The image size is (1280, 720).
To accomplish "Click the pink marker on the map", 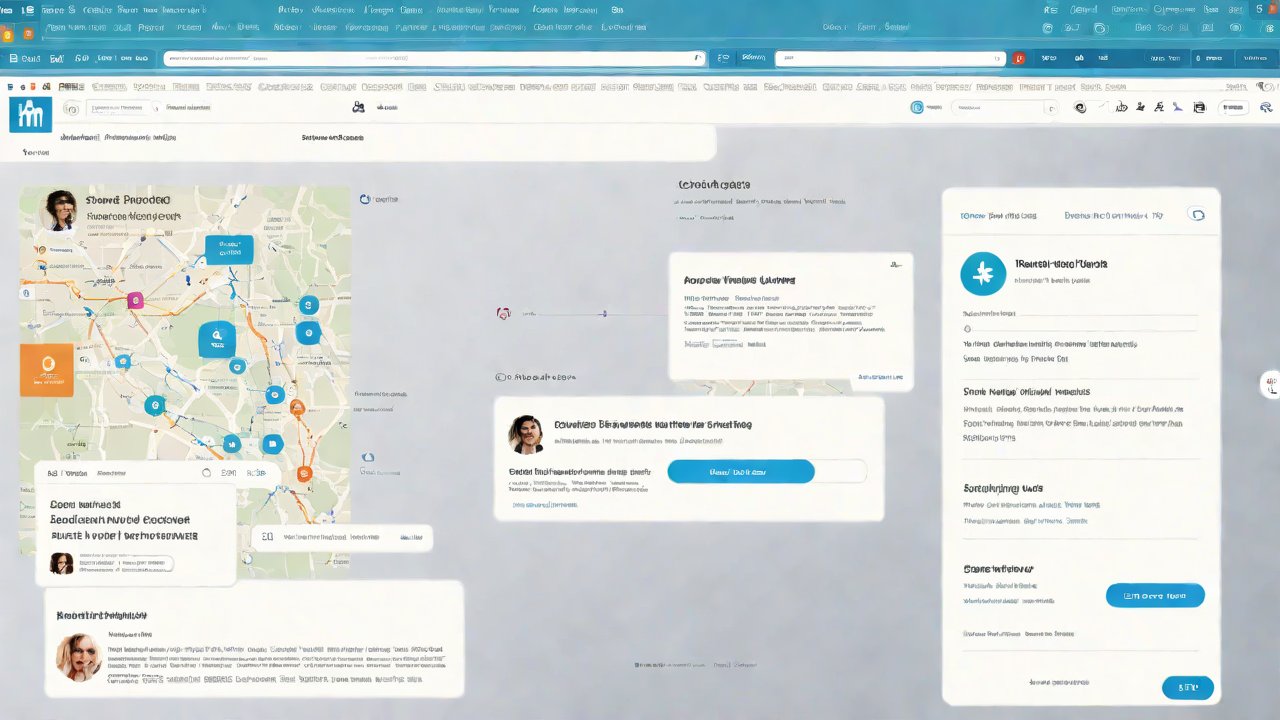I will [x=135, y=300].
